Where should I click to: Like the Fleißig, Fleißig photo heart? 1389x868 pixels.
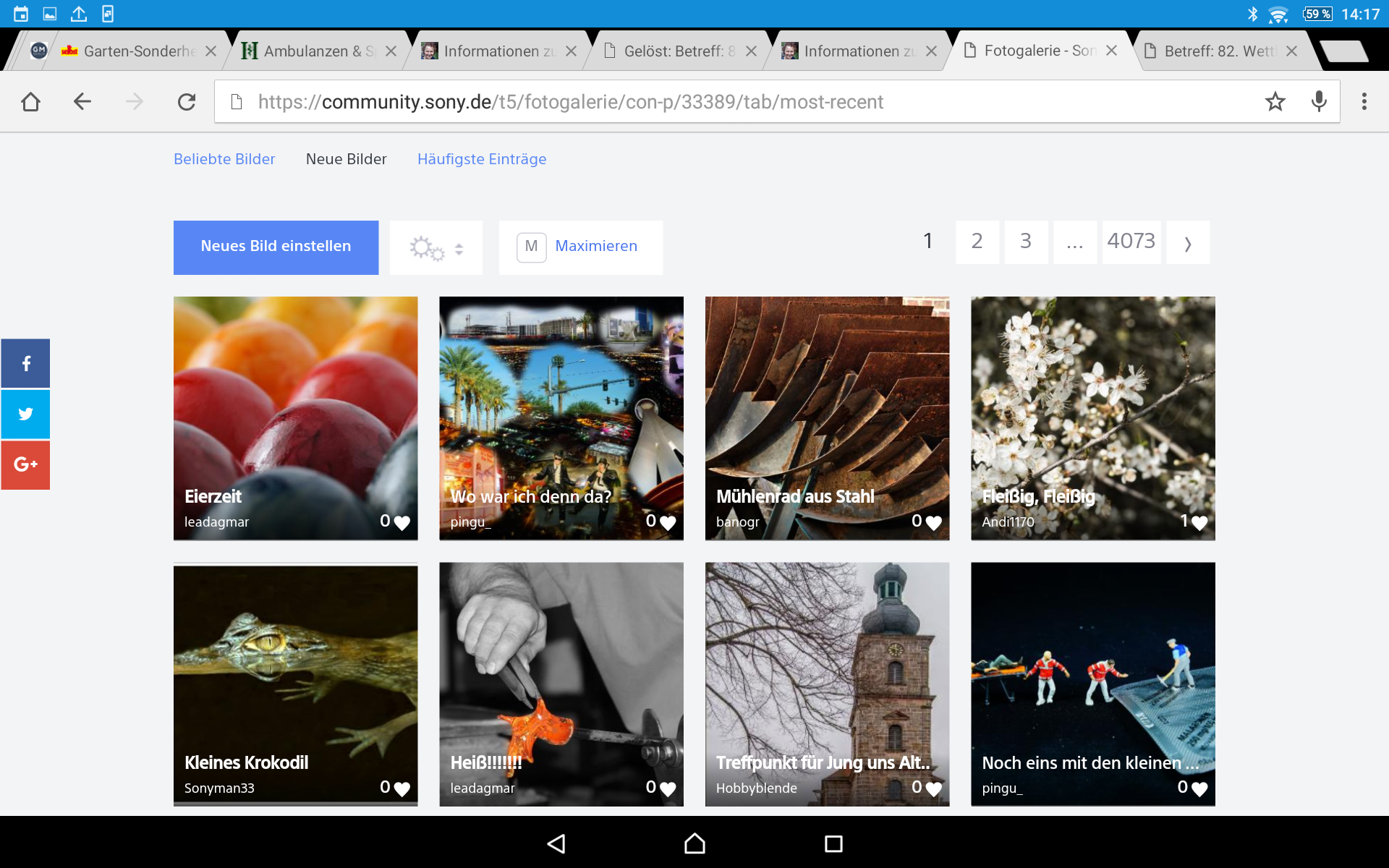pyautogui.click(x=1199, y=522)
